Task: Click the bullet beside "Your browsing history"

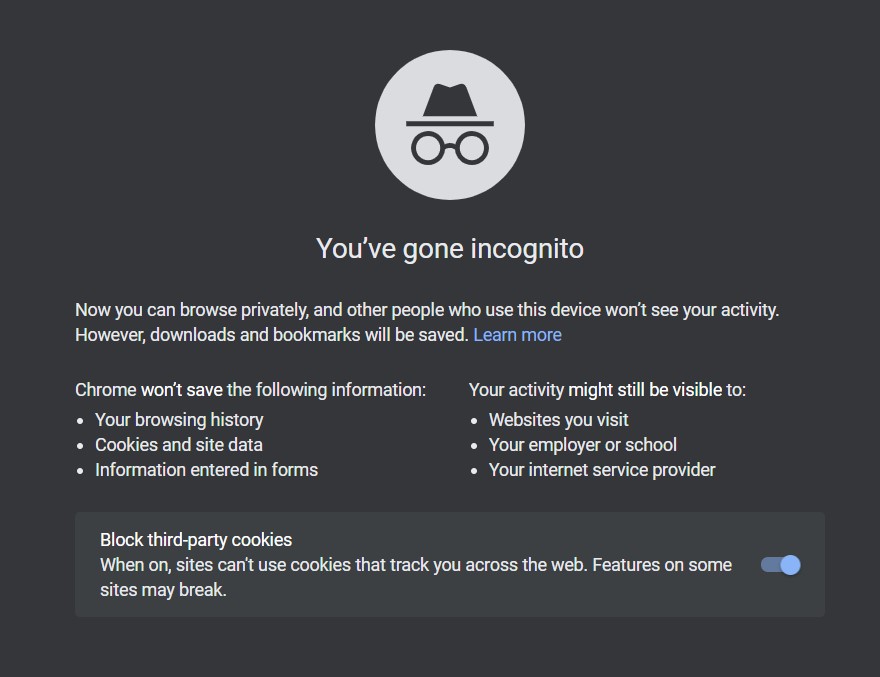Action: 81,421
